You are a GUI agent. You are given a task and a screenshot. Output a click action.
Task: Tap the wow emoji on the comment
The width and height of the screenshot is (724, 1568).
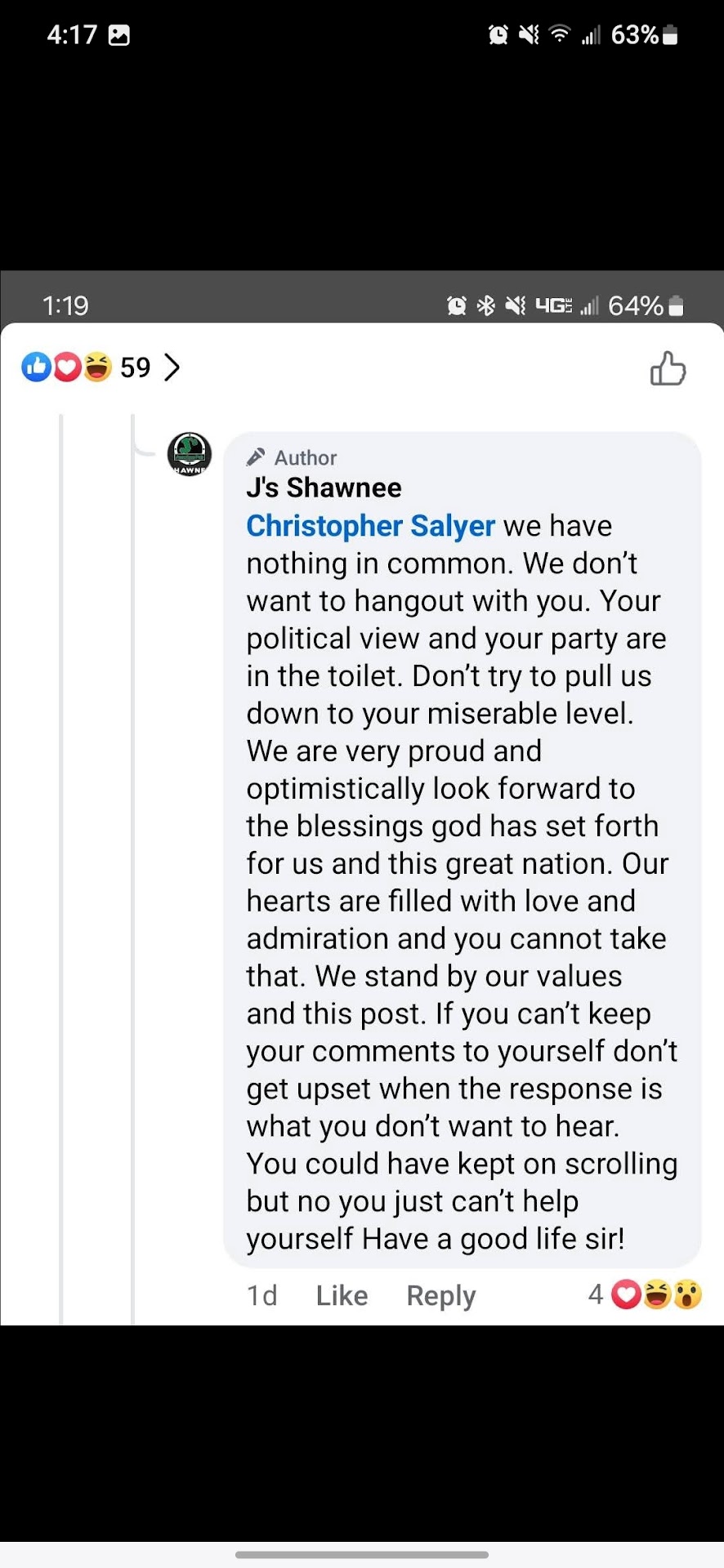click(688, 1294)
